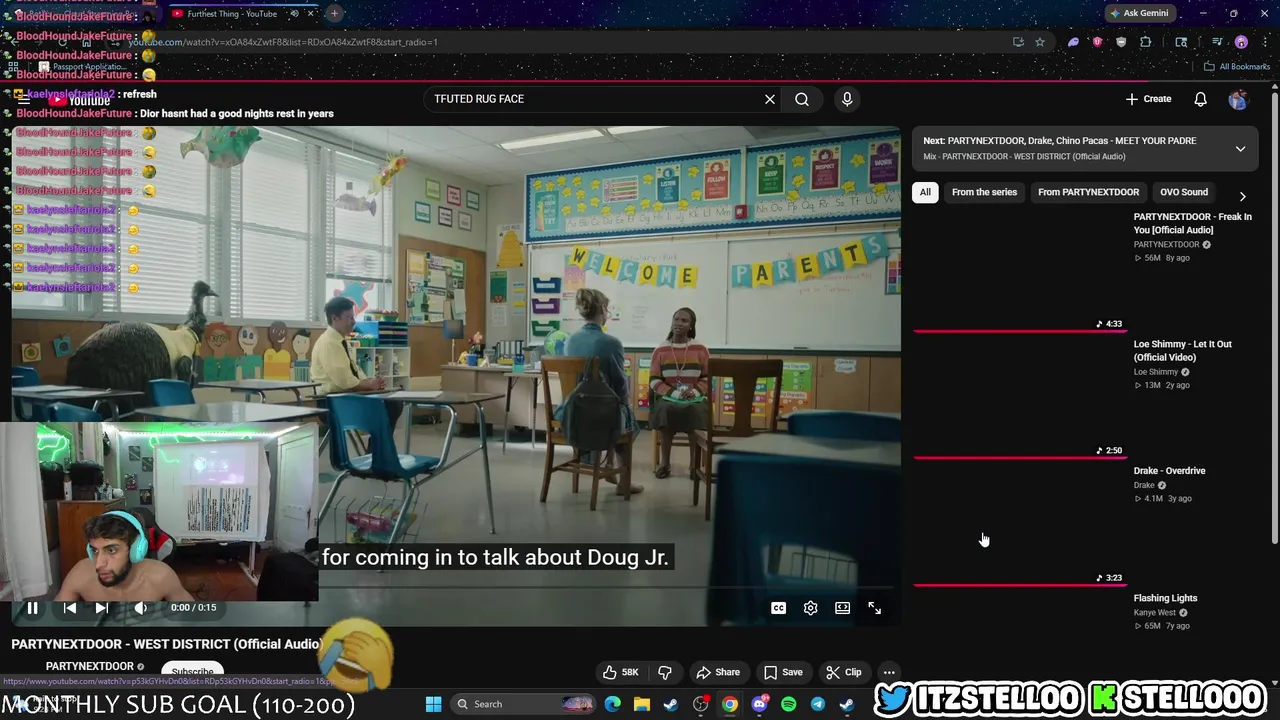
Task: Open more actions three-dot menu below video
Action: (889, 672)
